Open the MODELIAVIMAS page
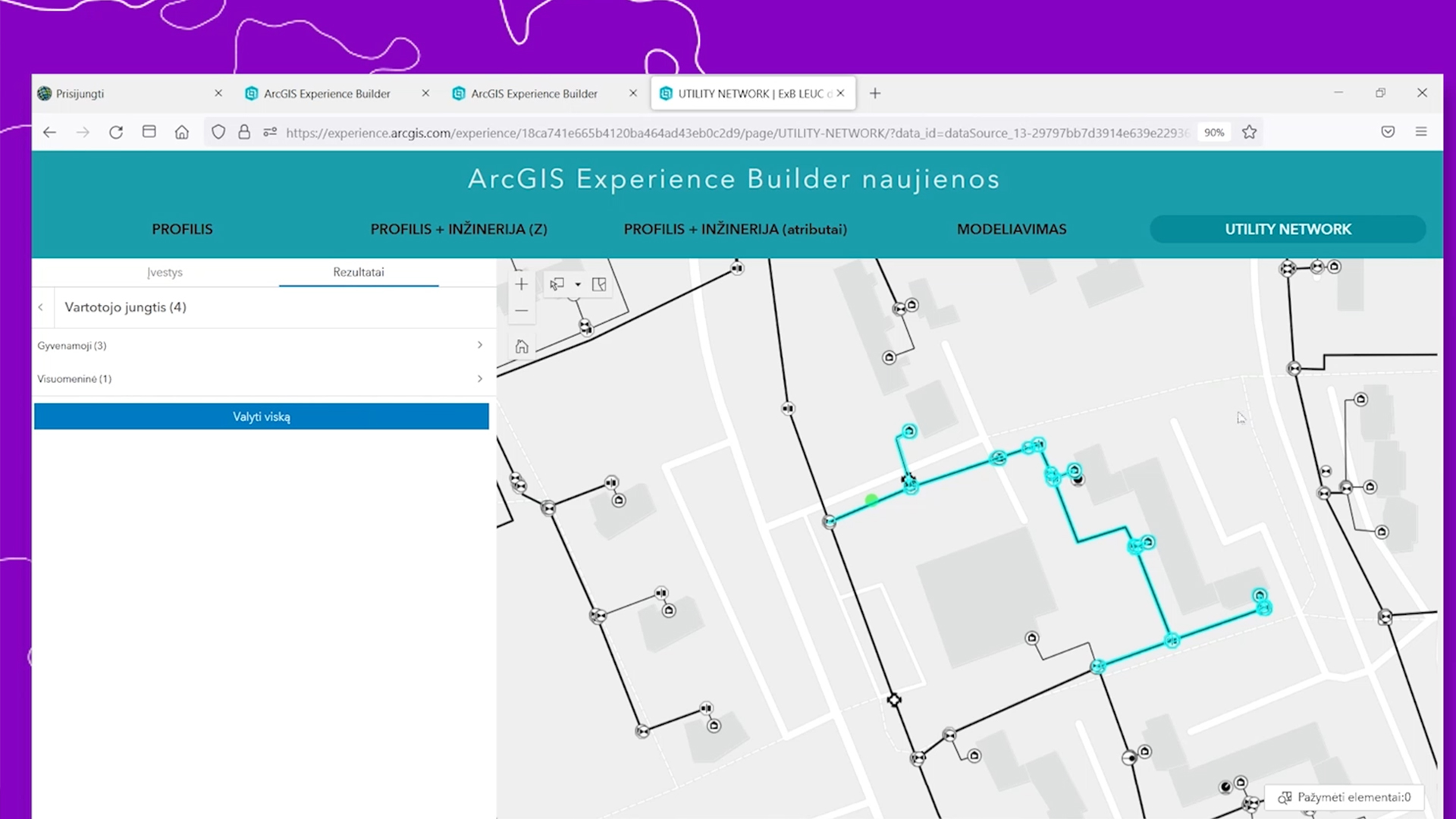This screenshot has height=819, width=1456. pyautogui.click(x=1011, y=229)
